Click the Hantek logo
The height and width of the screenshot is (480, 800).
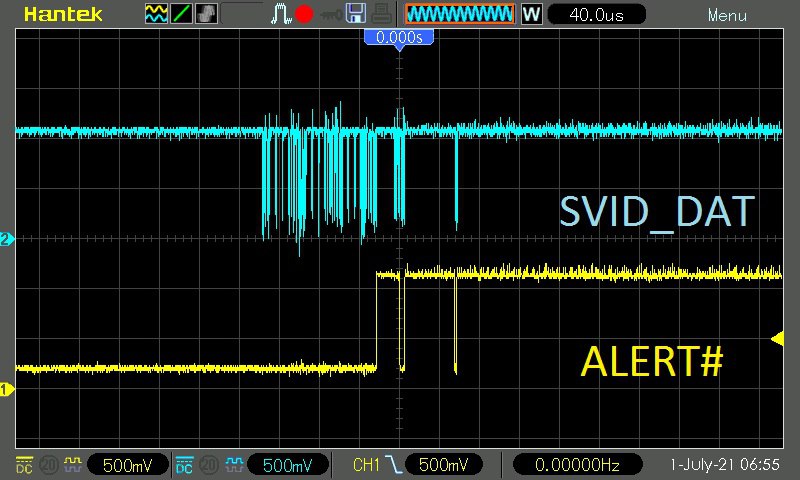pos(63,14)
